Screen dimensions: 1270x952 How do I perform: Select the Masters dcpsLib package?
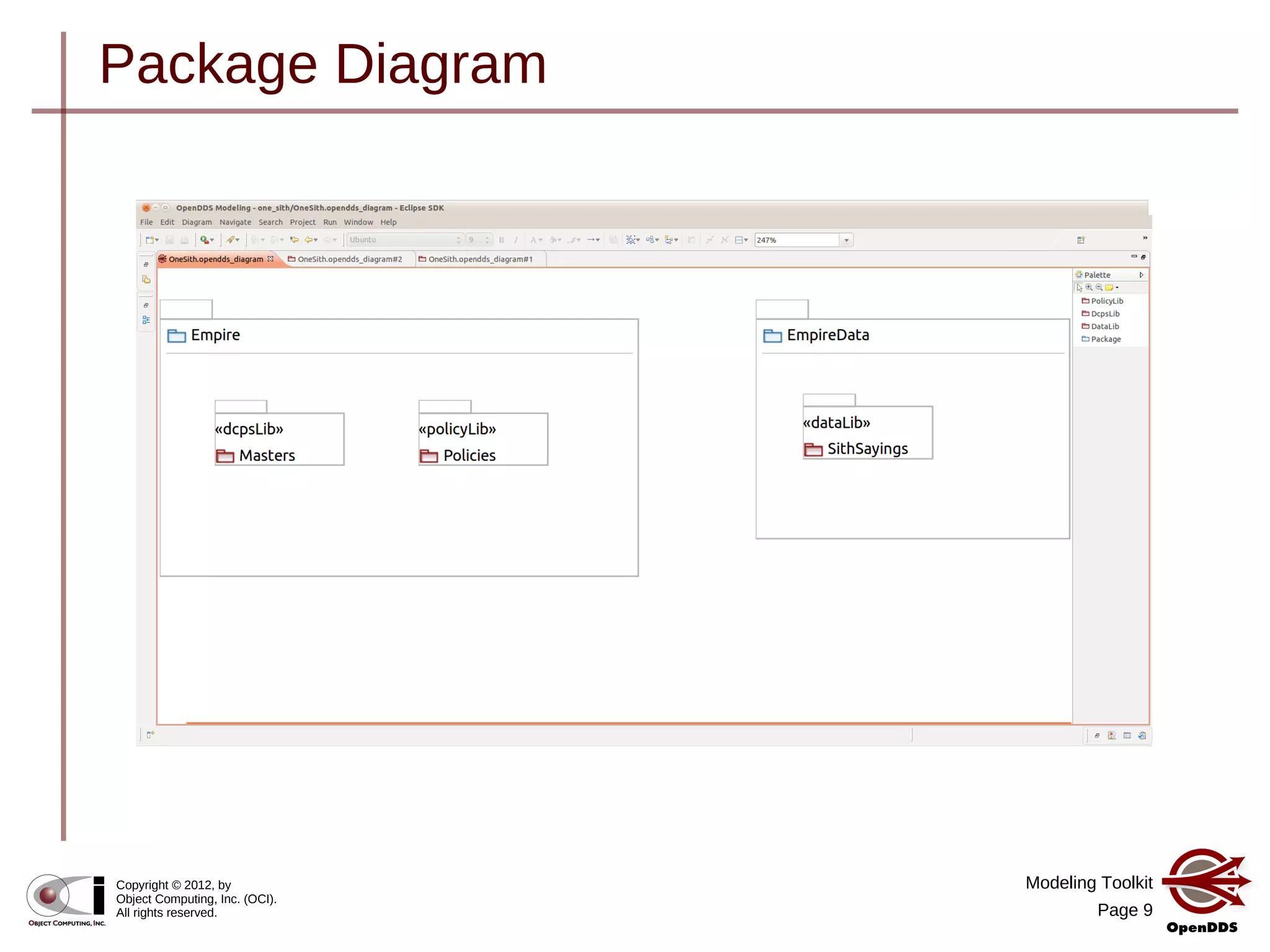(x=267, y=456)
